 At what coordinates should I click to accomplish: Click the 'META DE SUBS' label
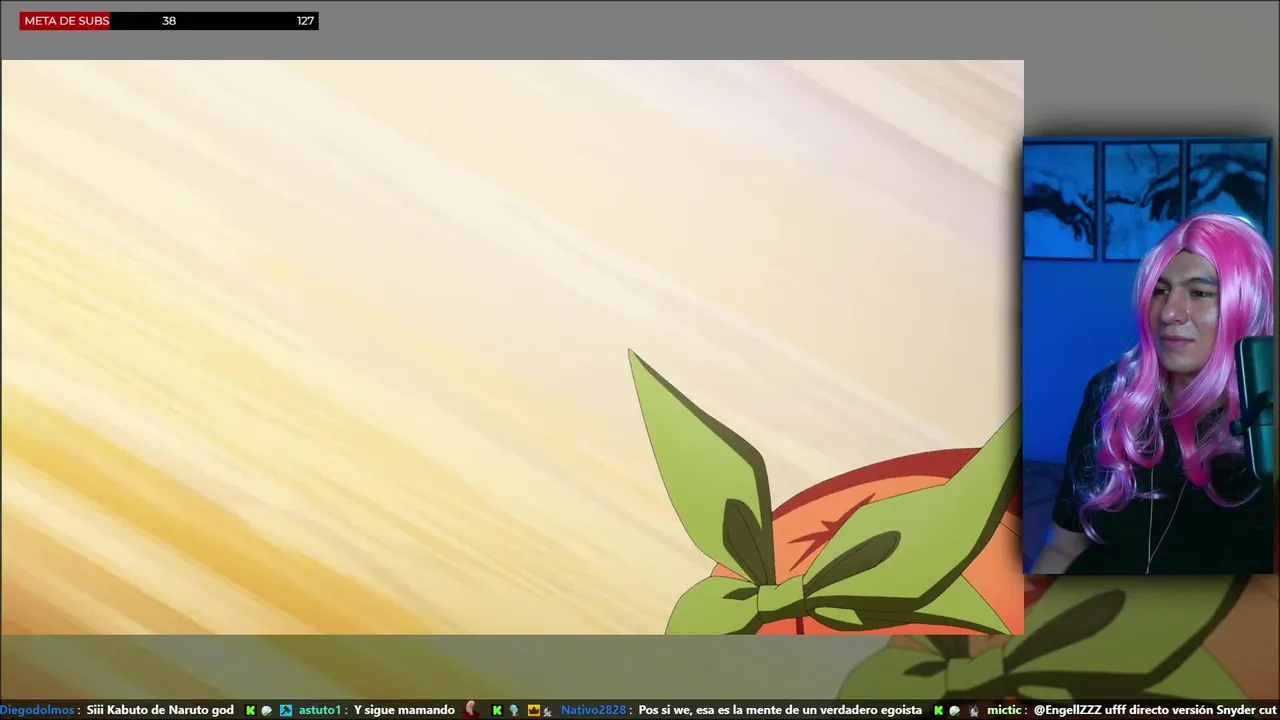coord(66,20)
